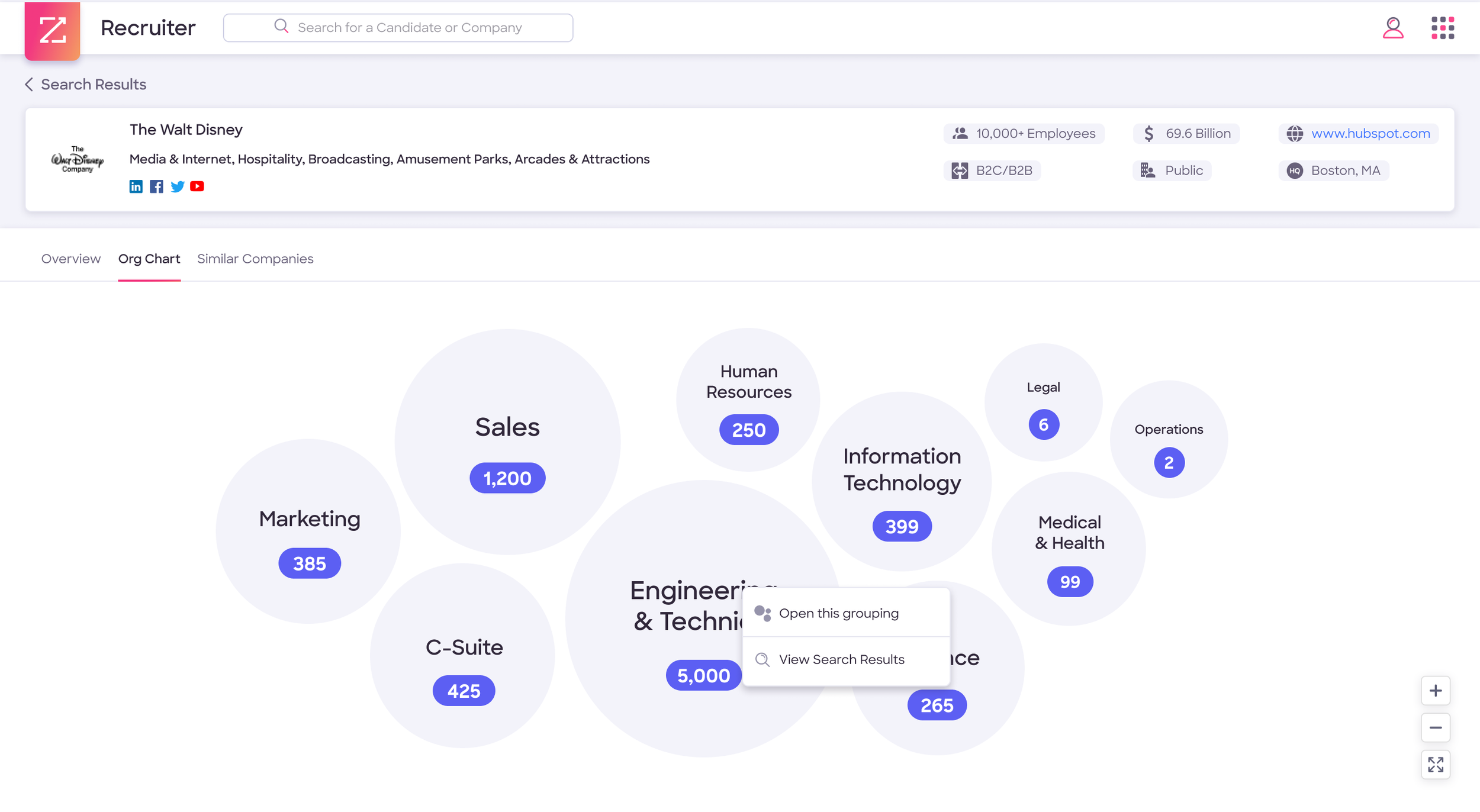Click the Legal department bubble label
Image resolution: width=1480 pixels, height=812 pixels.
(x=1043, y=387)
